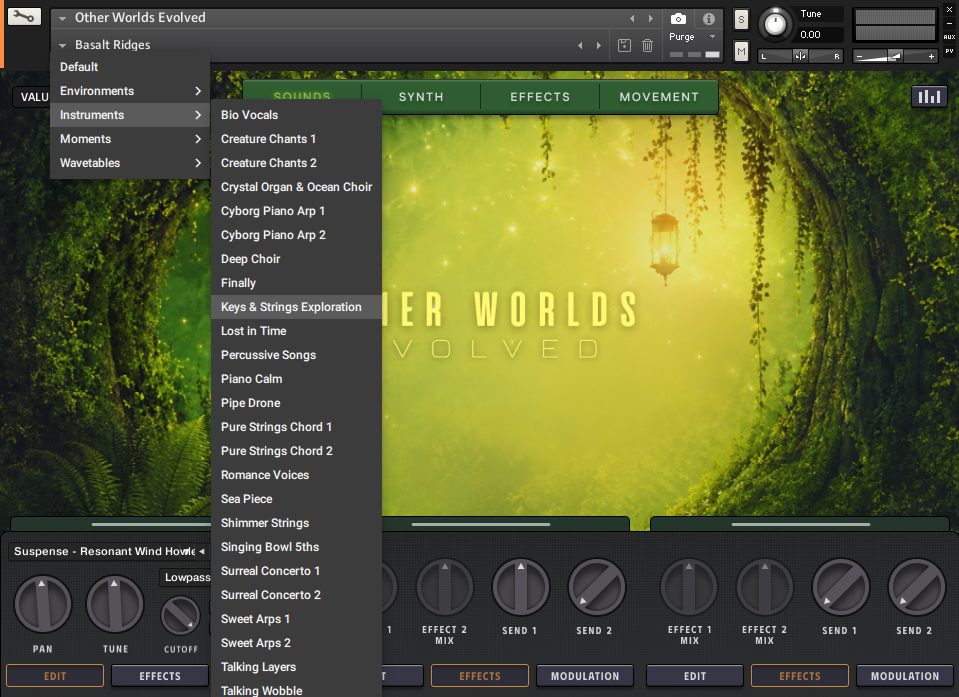This screenshot has height=697, width=959.
Task: Click the PV button at right edge
Action: (x=949, y=51)
